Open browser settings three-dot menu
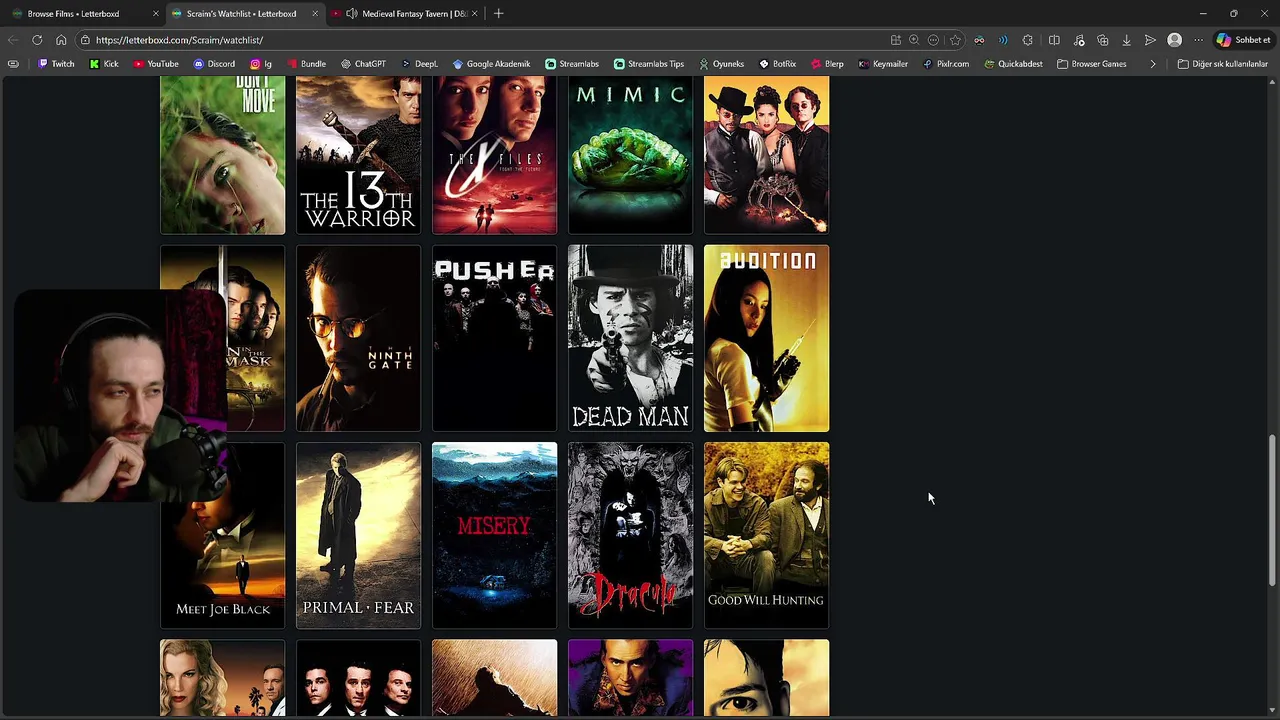1280x720 pixels. (x=1198, y=40)
